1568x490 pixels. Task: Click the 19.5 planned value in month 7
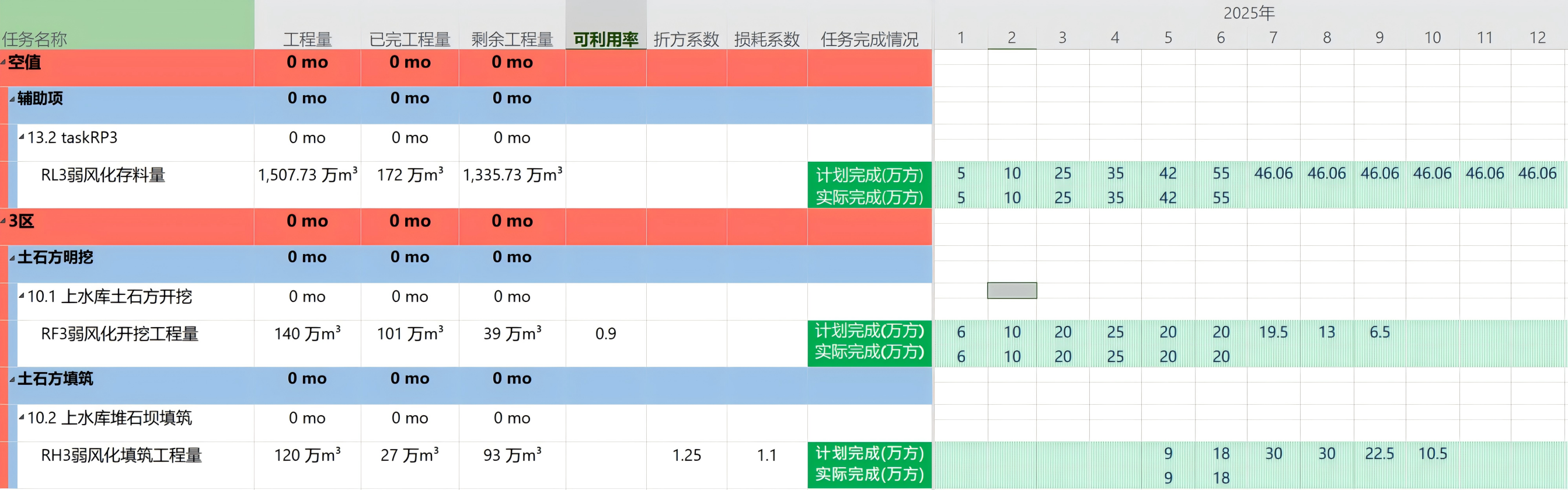tap(1273, 332)
